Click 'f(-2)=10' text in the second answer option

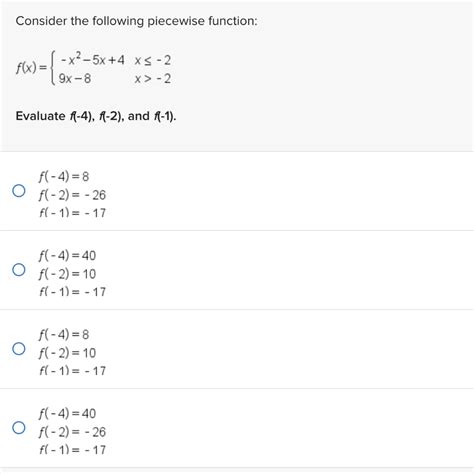67,274
